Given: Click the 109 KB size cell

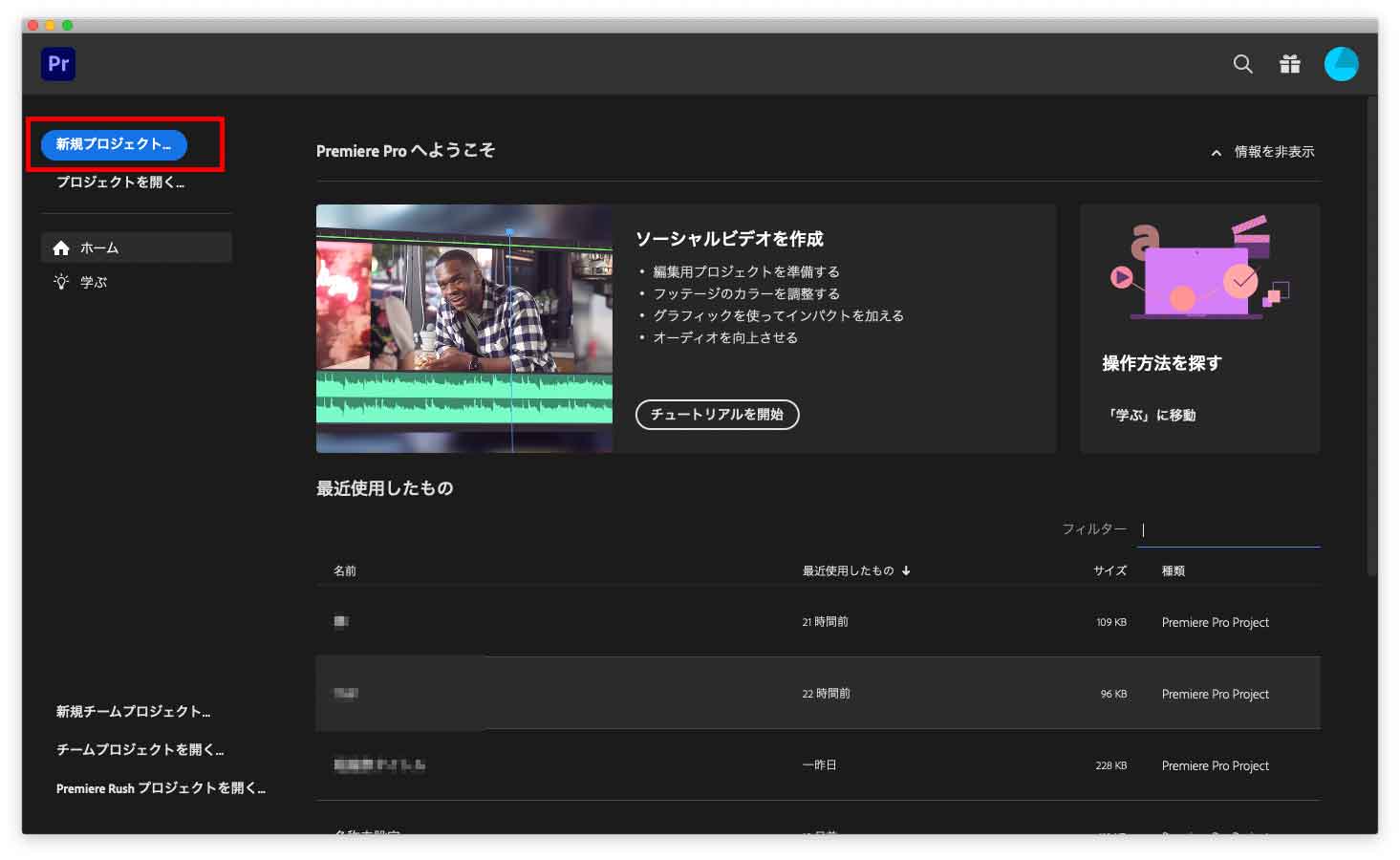Looking at the screenshot, I should click(1110, 622).
